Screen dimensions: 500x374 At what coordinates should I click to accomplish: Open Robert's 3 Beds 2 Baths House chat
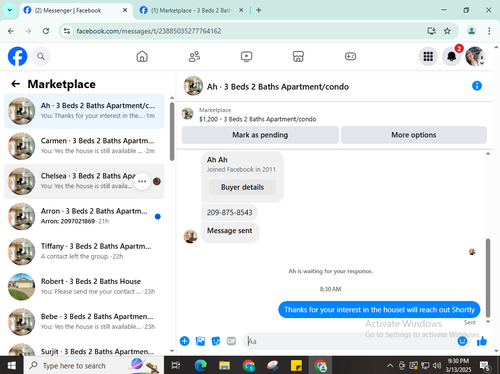[84, 287]
